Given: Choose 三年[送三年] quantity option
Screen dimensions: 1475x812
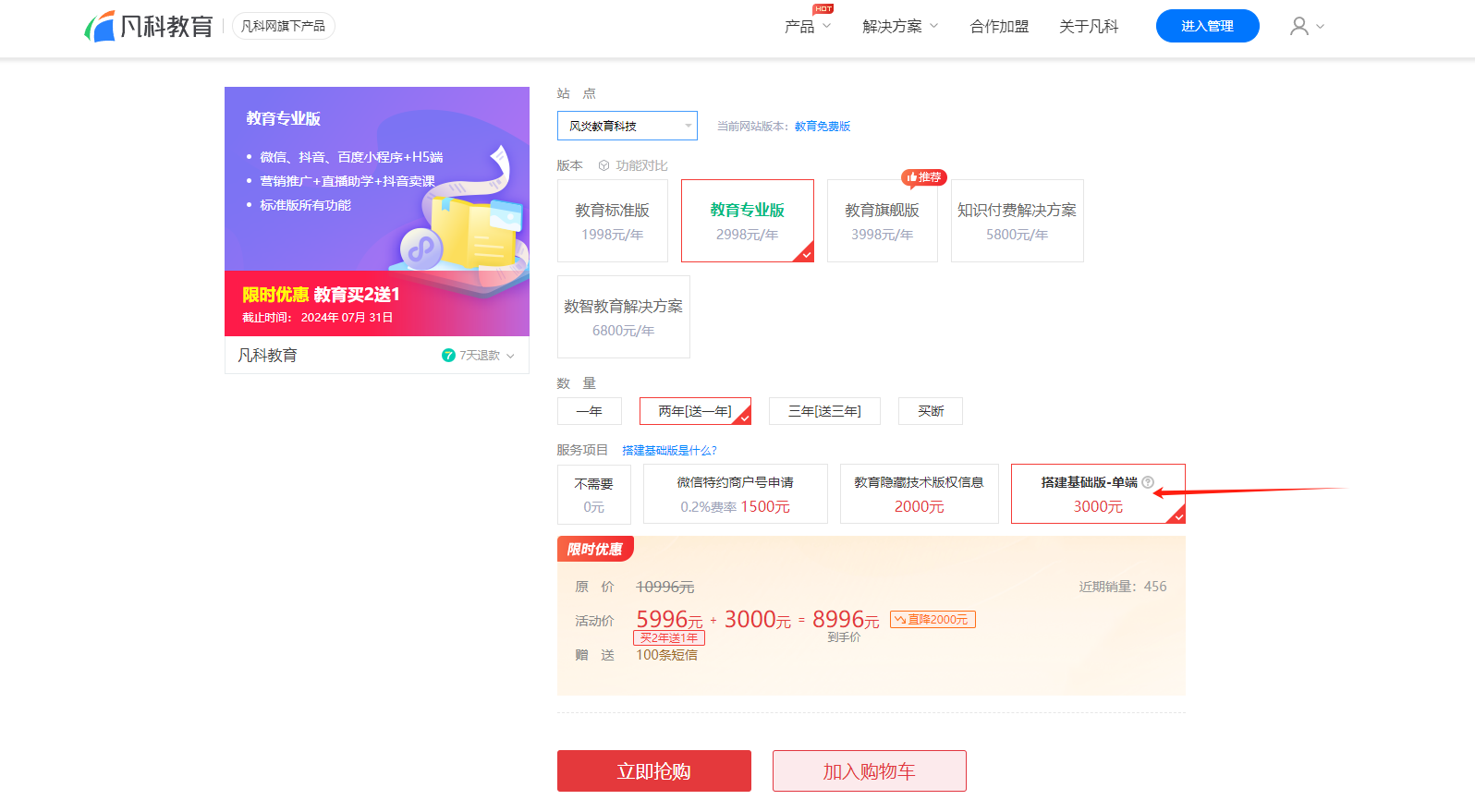Looking at the screenshot, I should click(824, 411).
